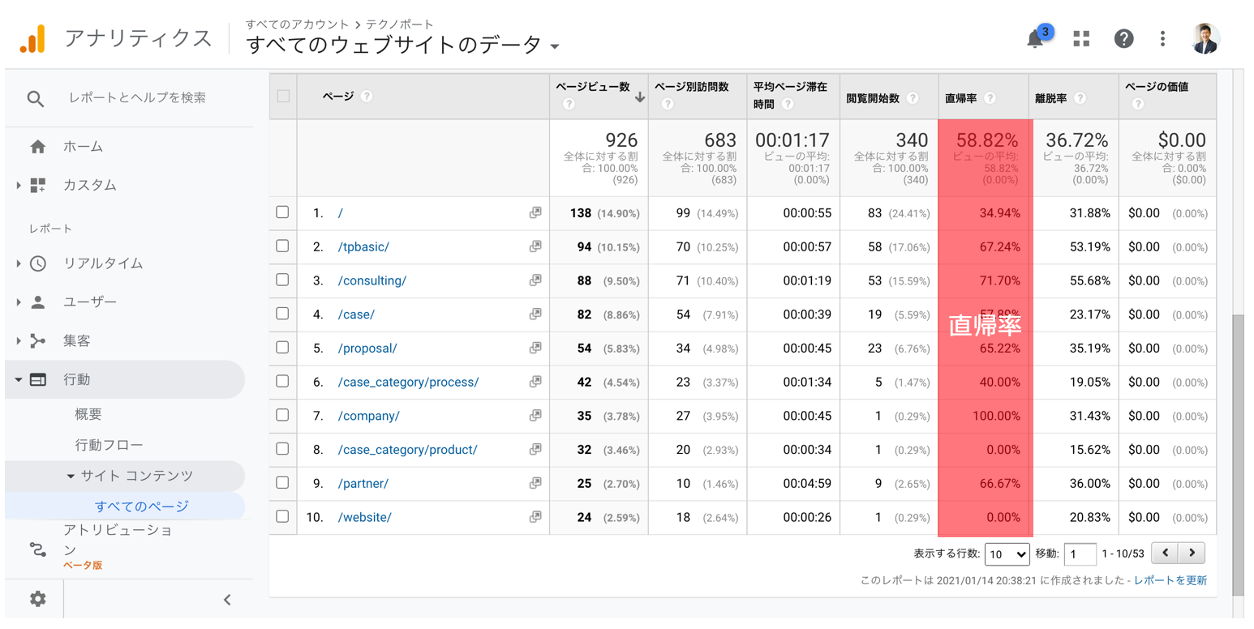Click the レポートとヘルプを検索 search field
The image size is (1254, 629).
point(137,98)
